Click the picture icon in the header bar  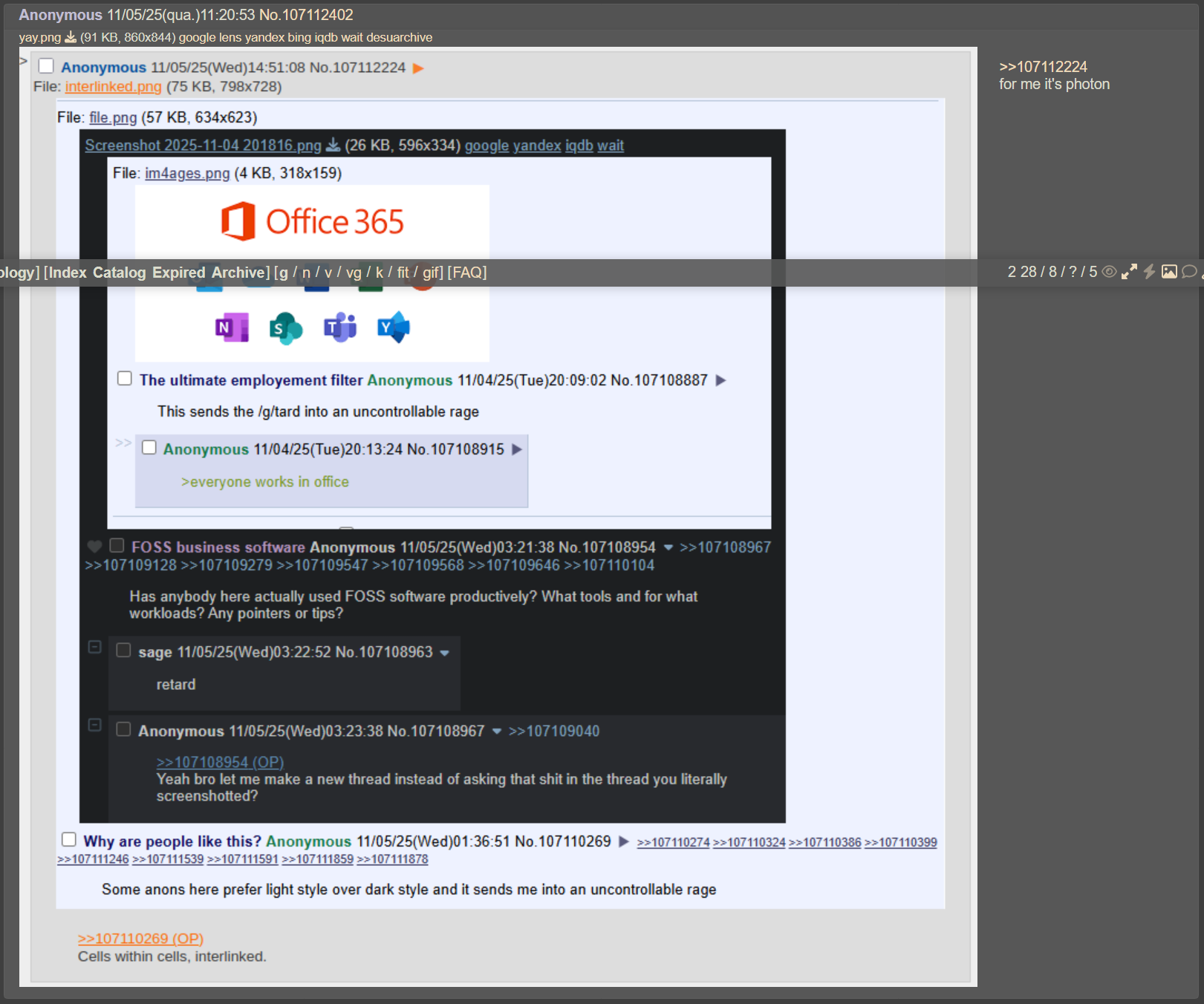1169,272
